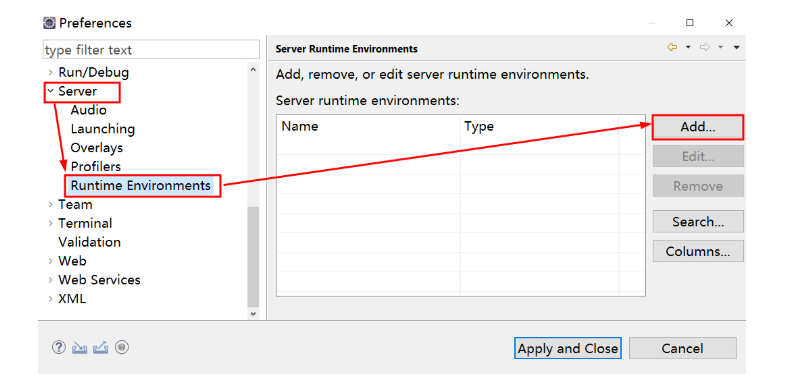
Task: Click the grey forward arrow icon
Action: tap(705, 47)
